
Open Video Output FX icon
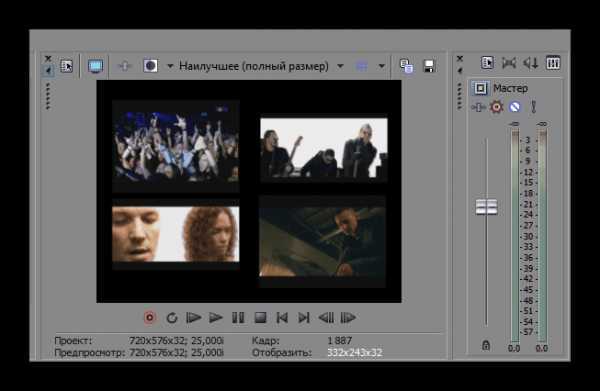click(125, 66)
